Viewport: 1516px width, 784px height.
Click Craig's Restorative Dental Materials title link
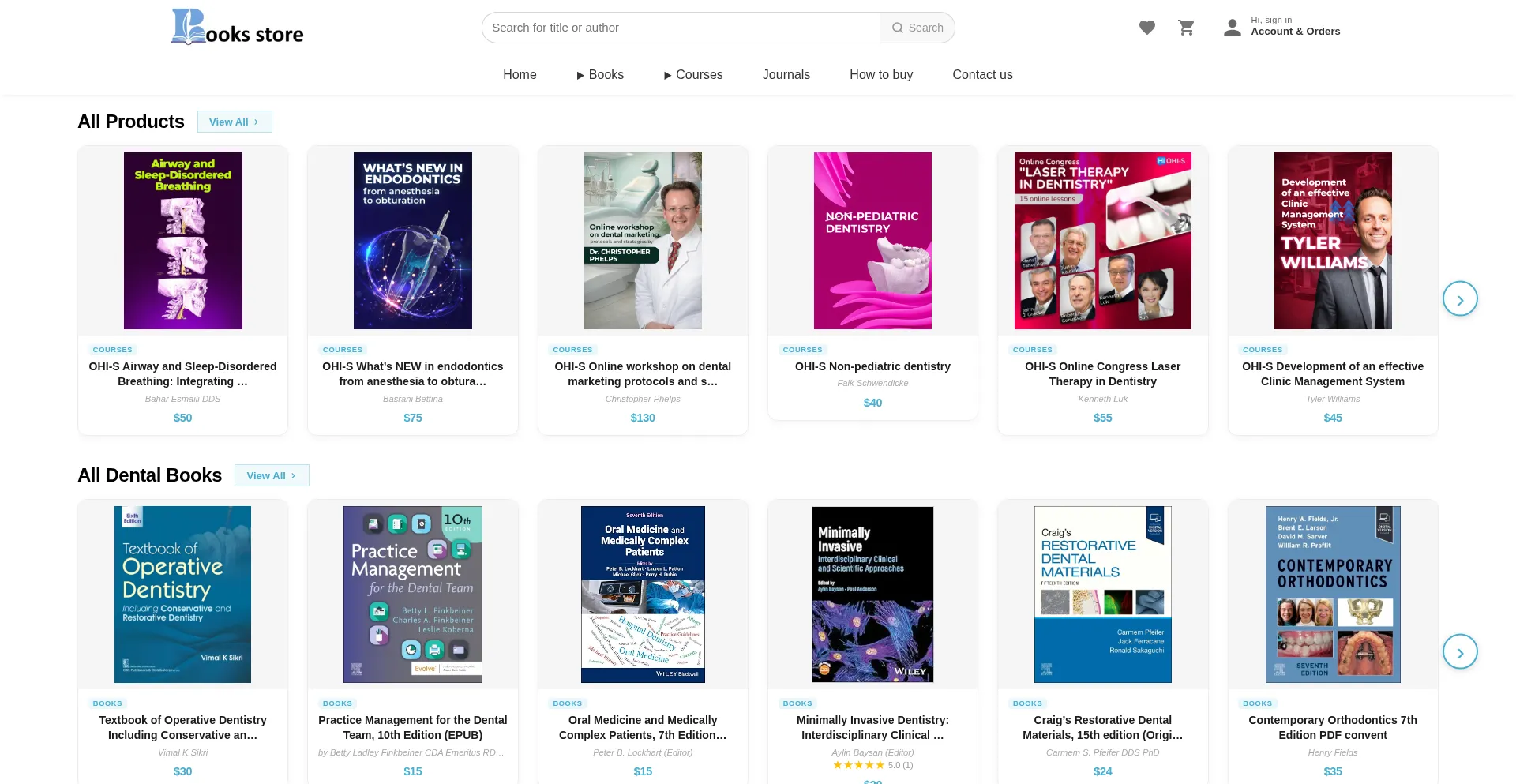(x=1103, y=727)
